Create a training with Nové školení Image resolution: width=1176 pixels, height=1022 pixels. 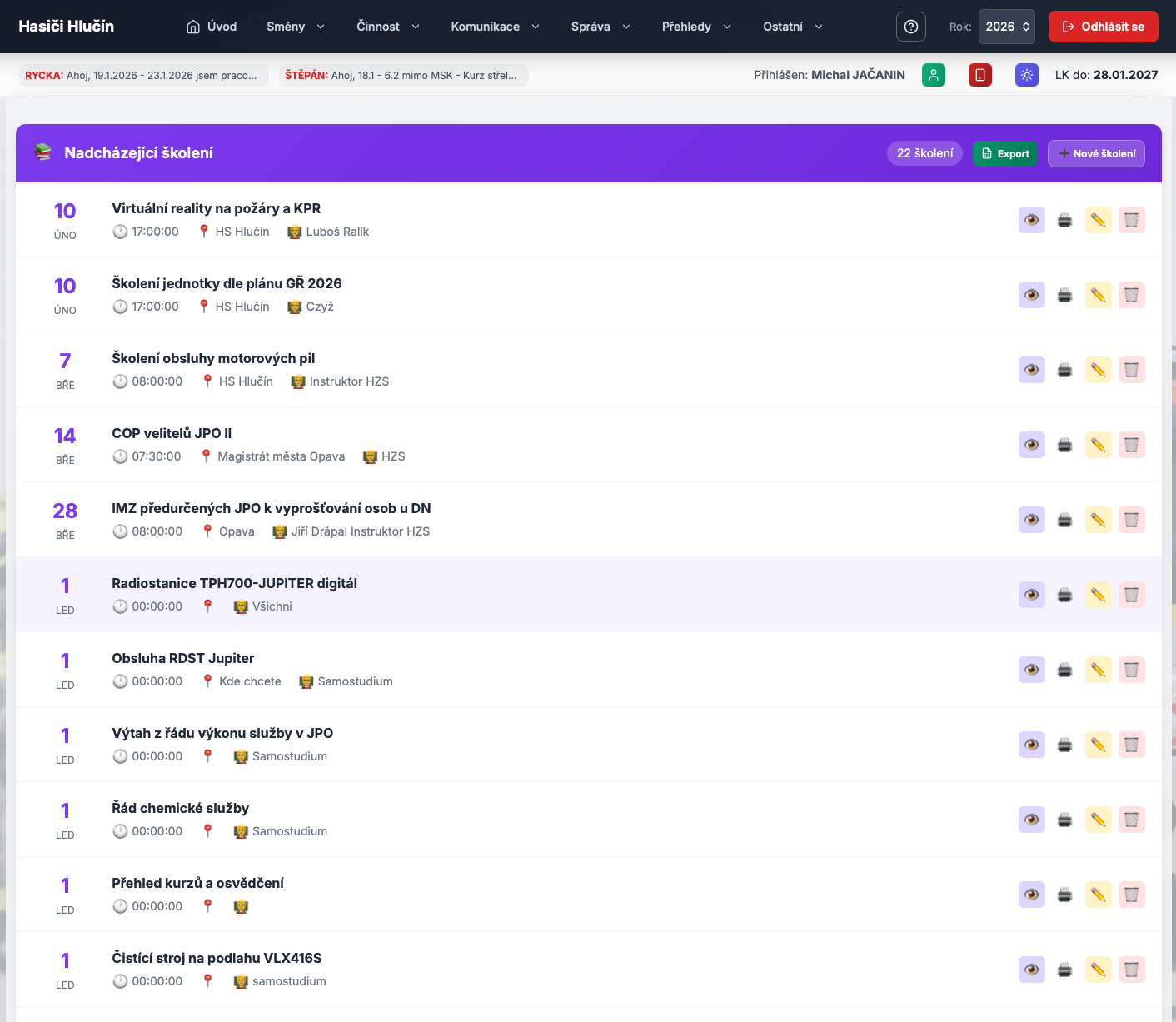pyautogui.click(x=1096, y=153)
